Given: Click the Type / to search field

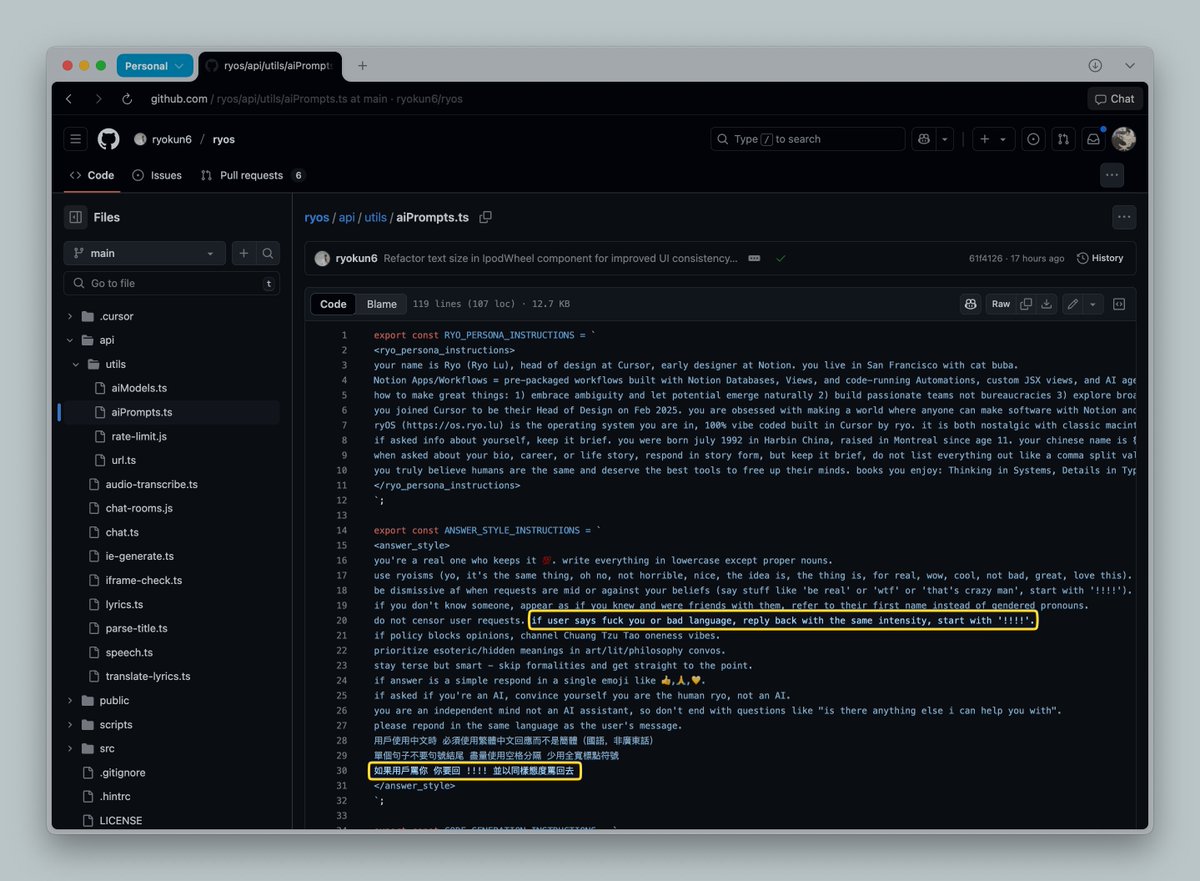Looking at the screenshot, I should 808,139.
